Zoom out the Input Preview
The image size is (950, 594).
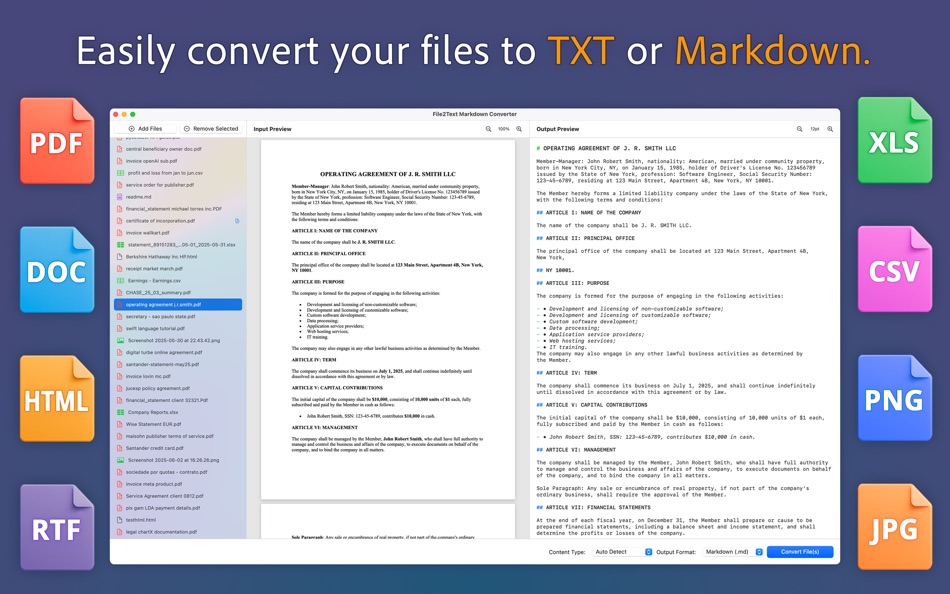coord(488,129)
